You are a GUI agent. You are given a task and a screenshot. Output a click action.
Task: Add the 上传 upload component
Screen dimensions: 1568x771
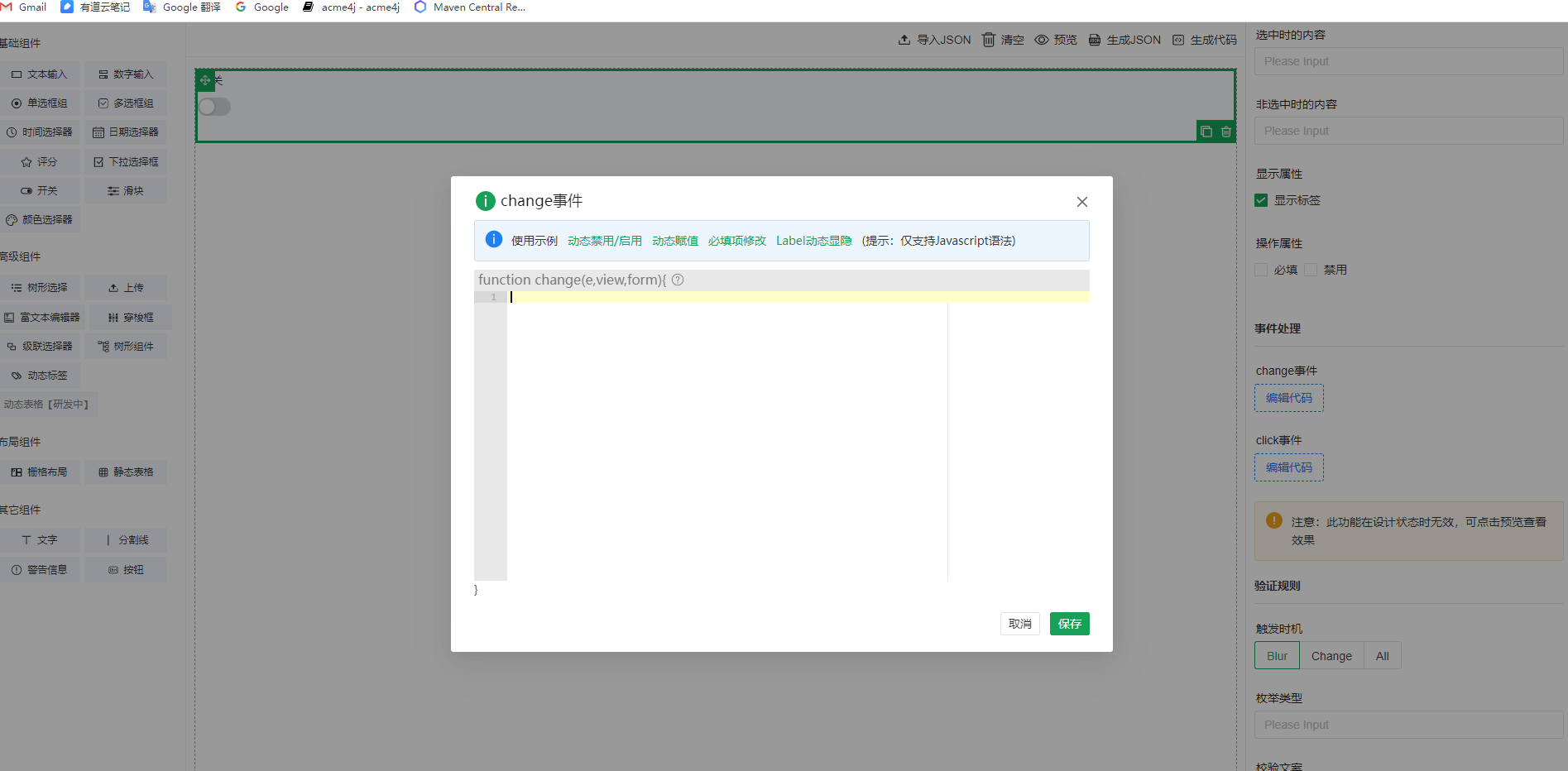click(x=126, y=287)
